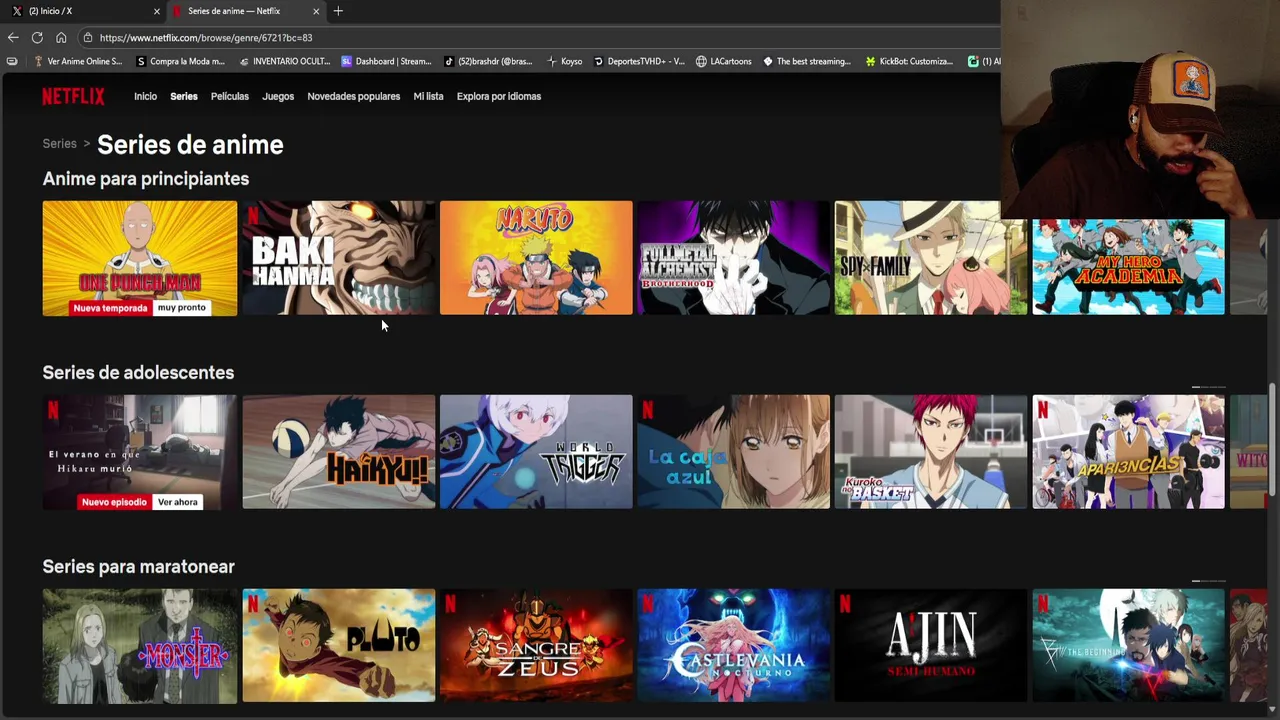Click the page vertical scrollbar thumb

coord(1272,438)
